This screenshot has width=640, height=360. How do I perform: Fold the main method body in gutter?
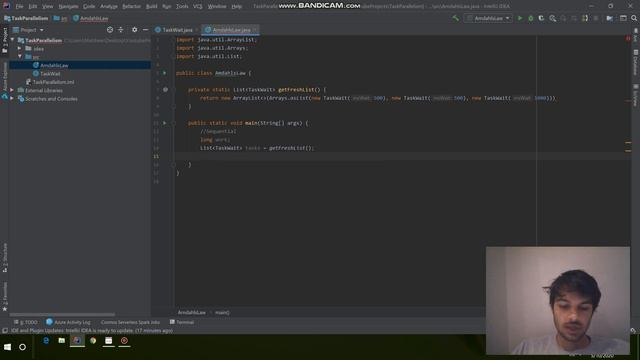[174, 123]
